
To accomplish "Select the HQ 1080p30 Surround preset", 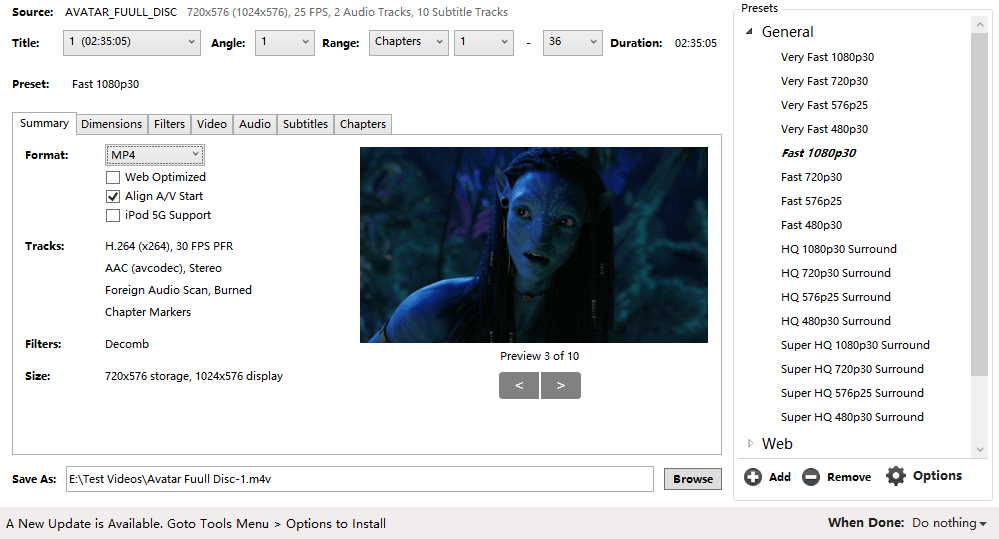I will (838, 249).
